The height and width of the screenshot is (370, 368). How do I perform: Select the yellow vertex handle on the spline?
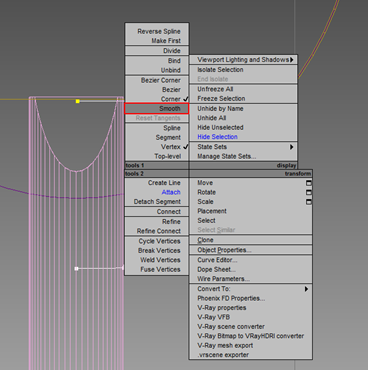pos(78,101)
